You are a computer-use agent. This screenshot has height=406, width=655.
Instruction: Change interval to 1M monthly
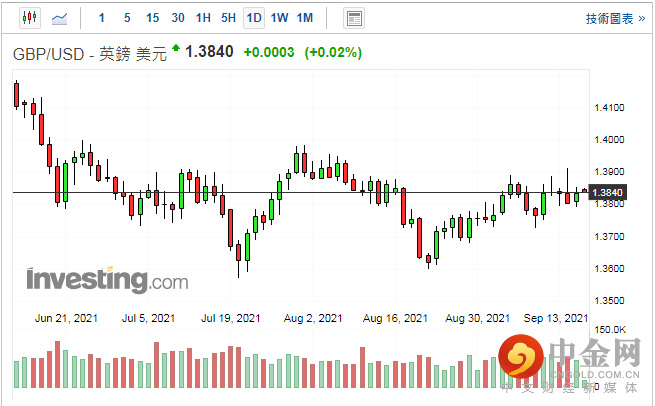coord(305,18)
